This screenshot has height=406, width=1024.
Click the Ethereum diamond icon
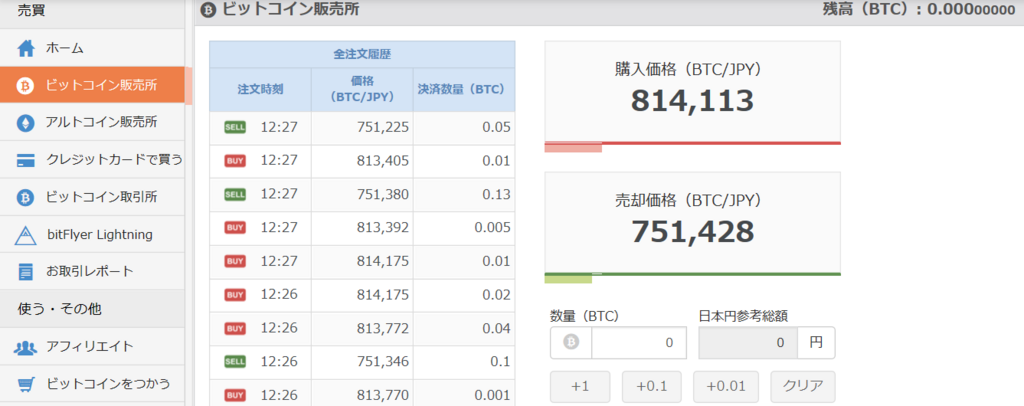pyautogui.click(x=25, y=123)
